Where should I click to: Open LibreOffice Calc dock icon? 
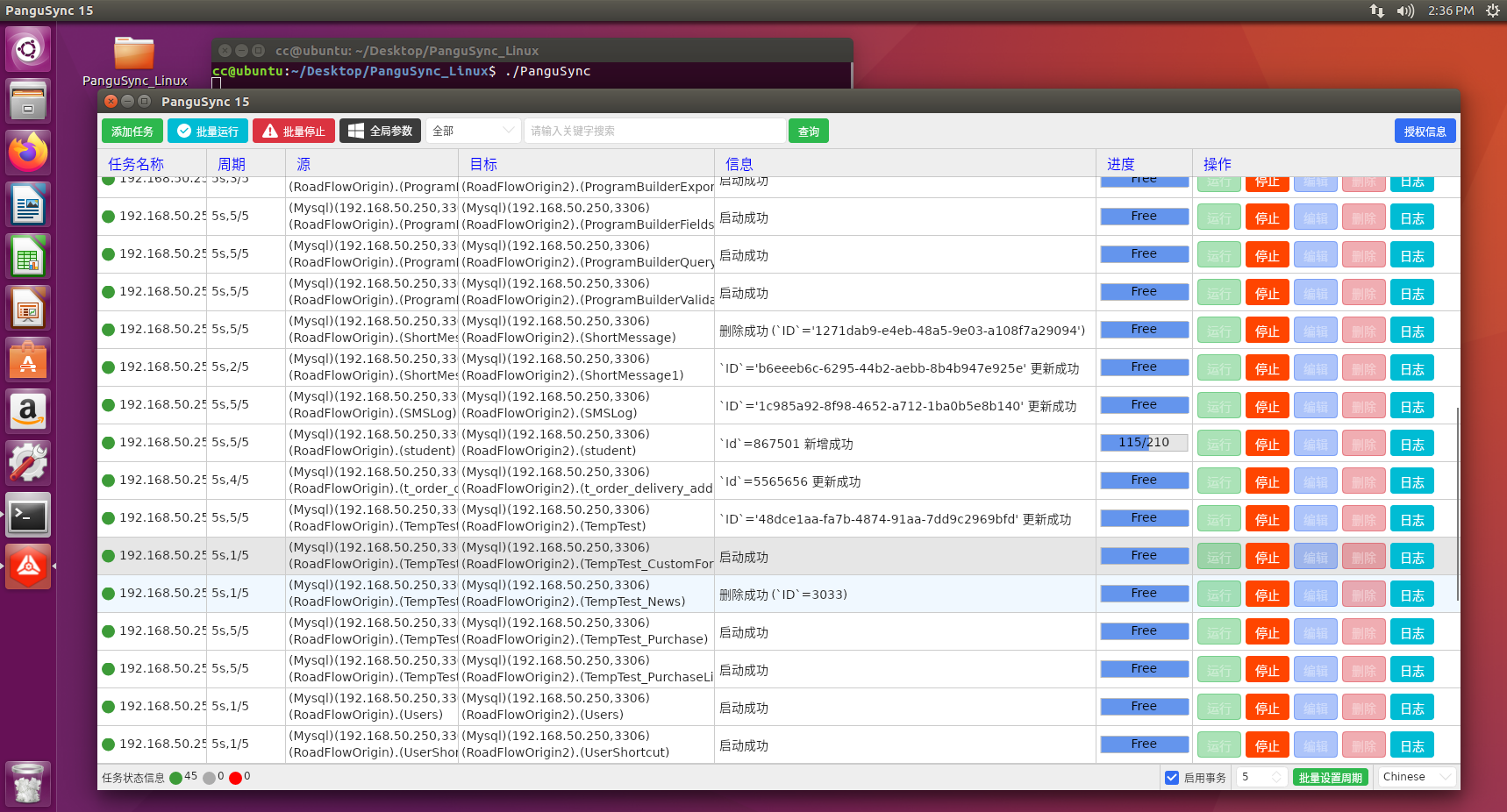click(x=28, y=256)
